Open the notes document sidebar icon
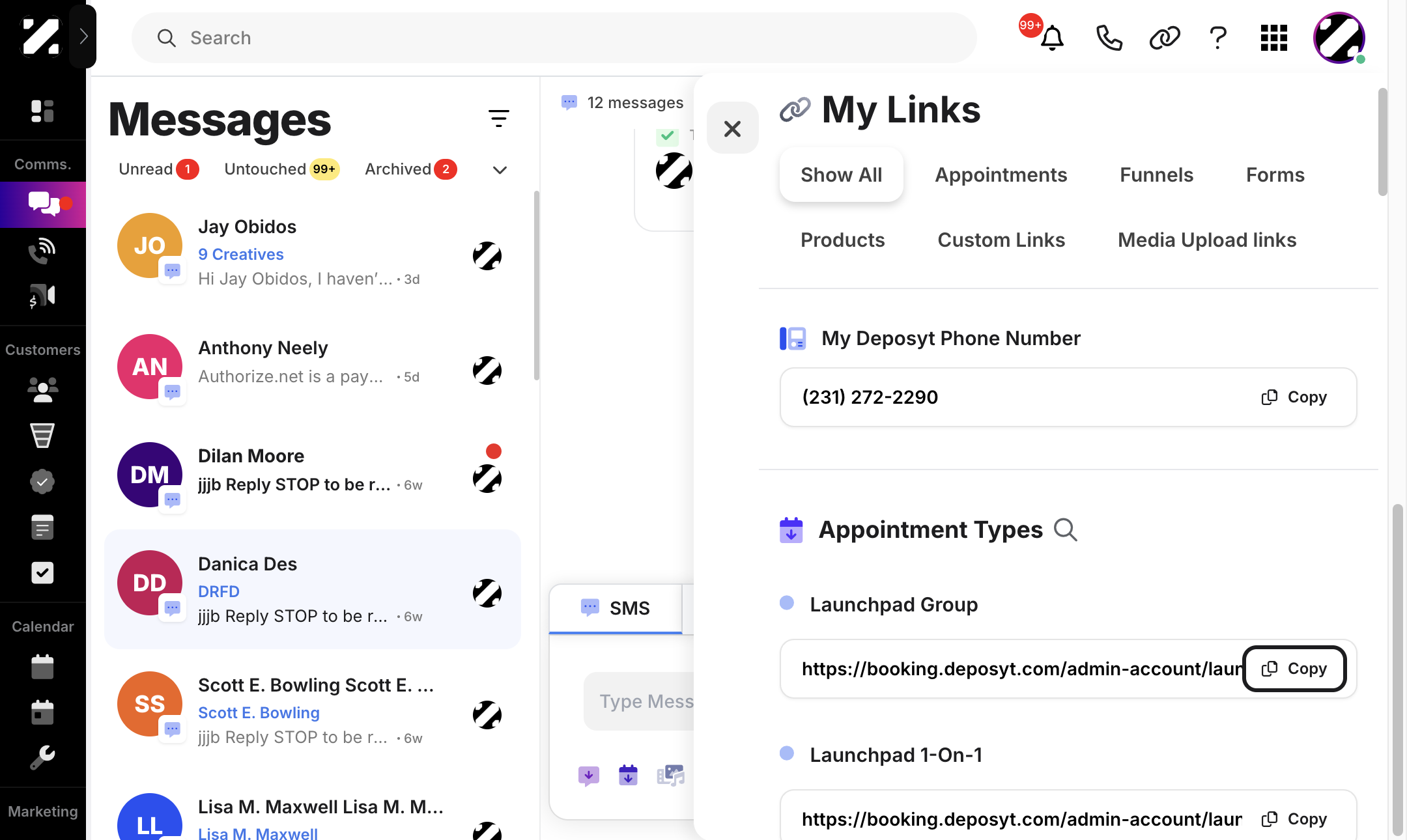The width and height of the screenshot is (1407, 840). (x=42, y=527)
